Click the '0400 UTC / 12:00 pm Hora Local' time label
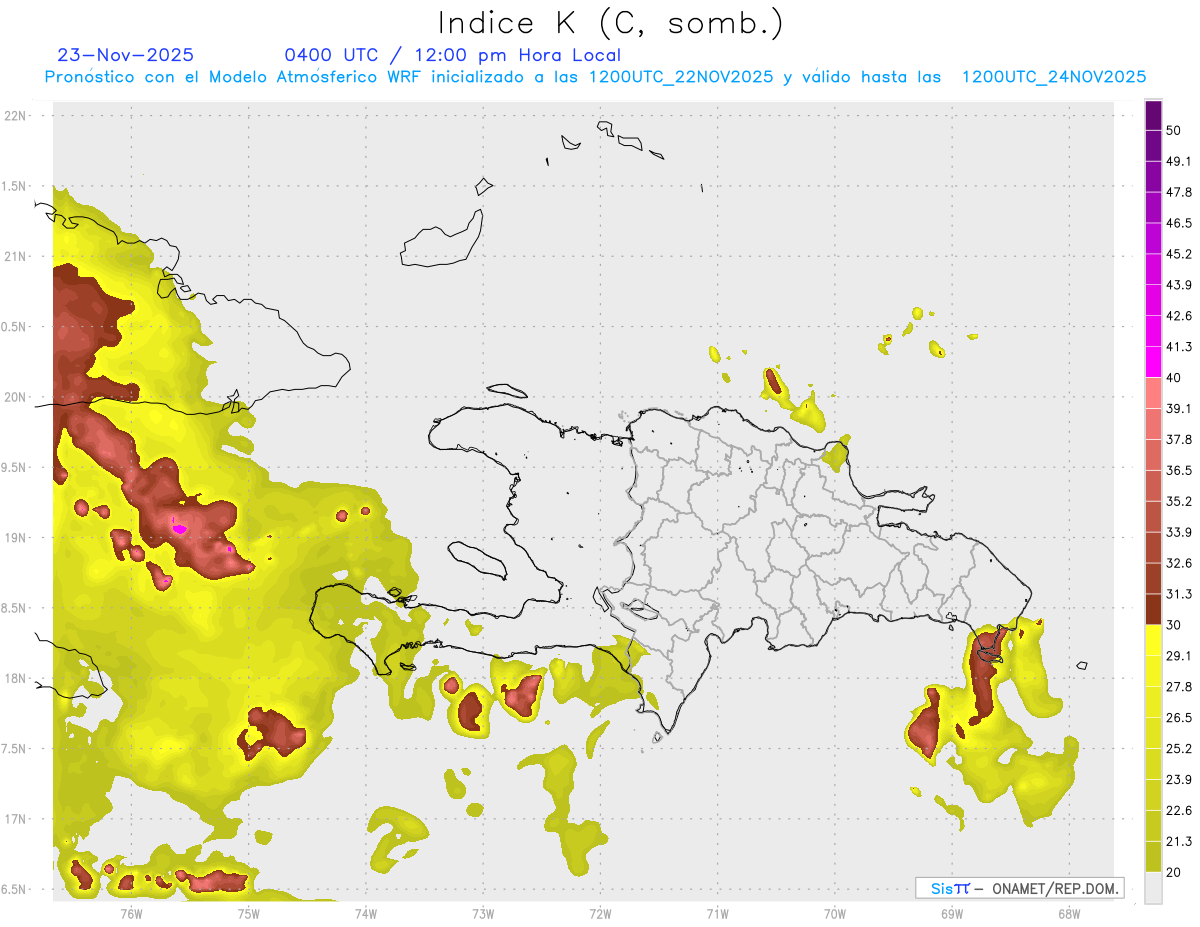Screen dimensions: 1200x927 [452, 55]
